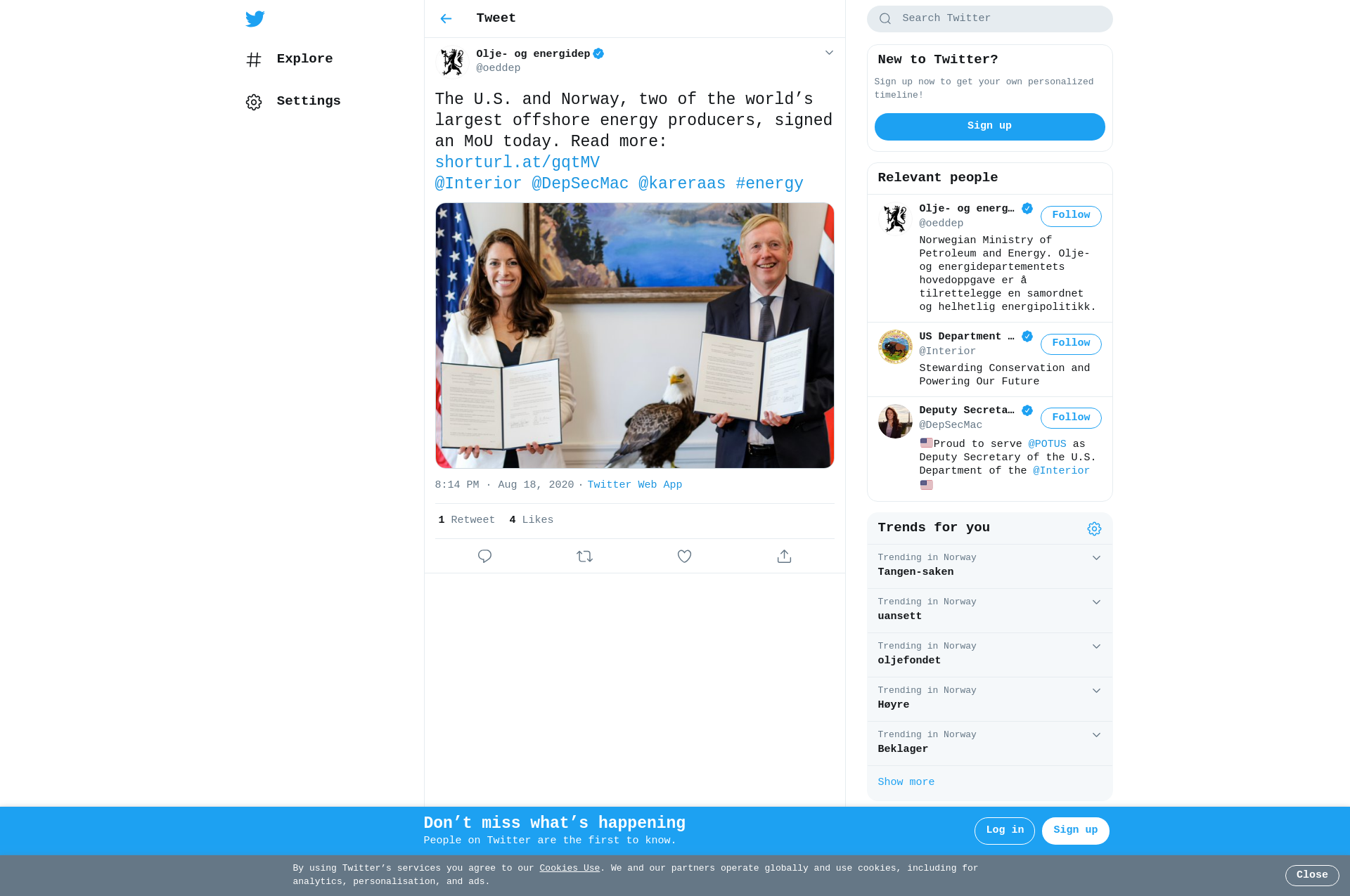Retweet using the retweet icon

tap(584, 557)
